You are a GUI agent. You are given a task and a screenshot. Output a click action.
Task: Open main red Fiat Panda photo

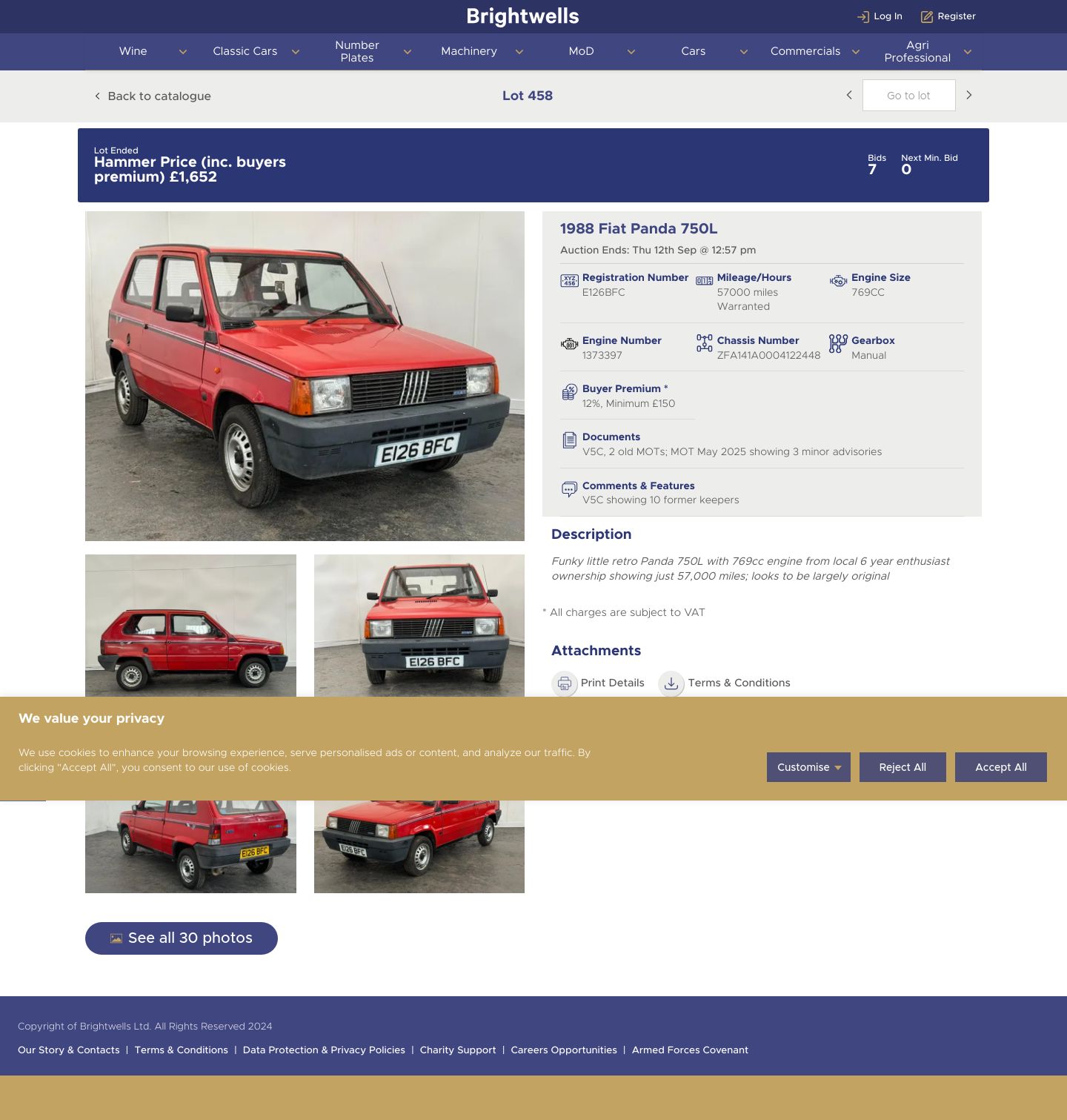point(305,376)
